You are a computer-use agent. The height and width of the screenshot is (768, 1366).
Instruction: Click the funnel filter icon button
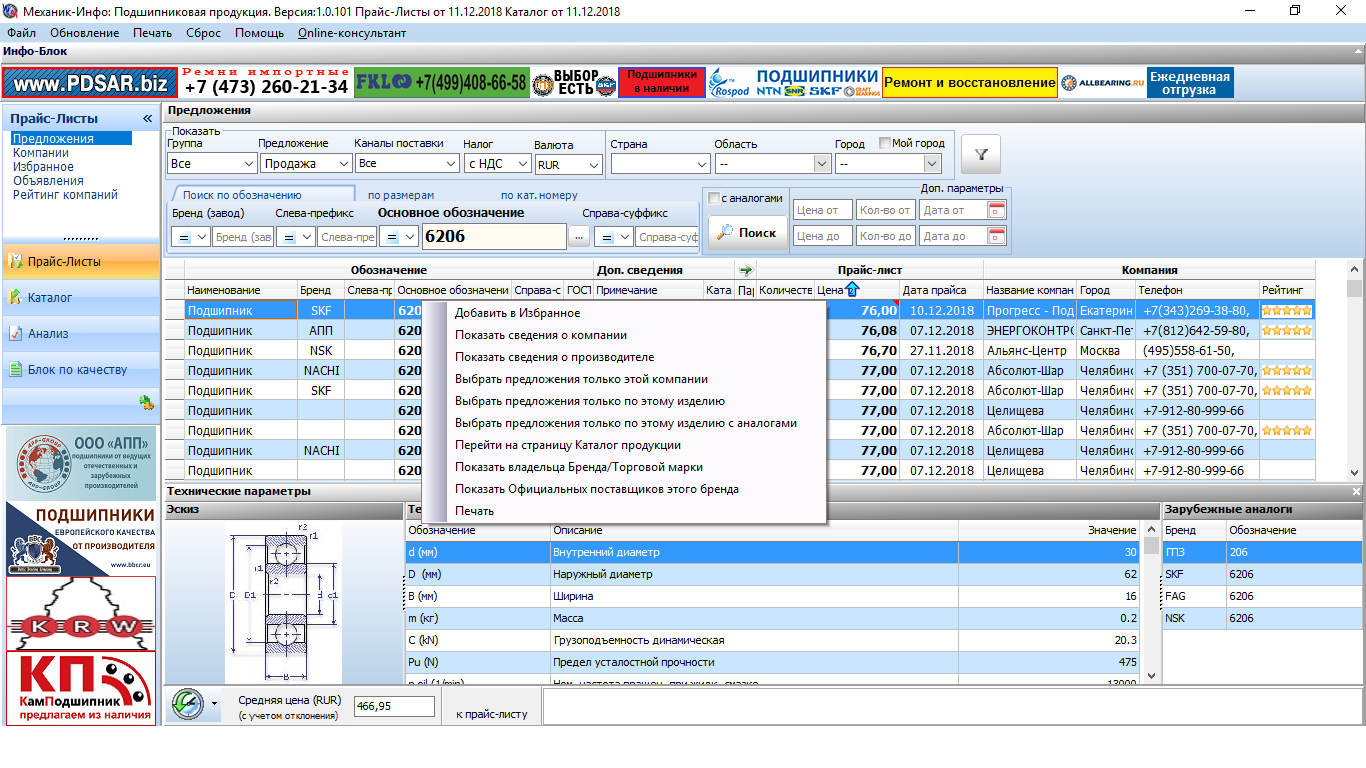(x=981, y=154)
